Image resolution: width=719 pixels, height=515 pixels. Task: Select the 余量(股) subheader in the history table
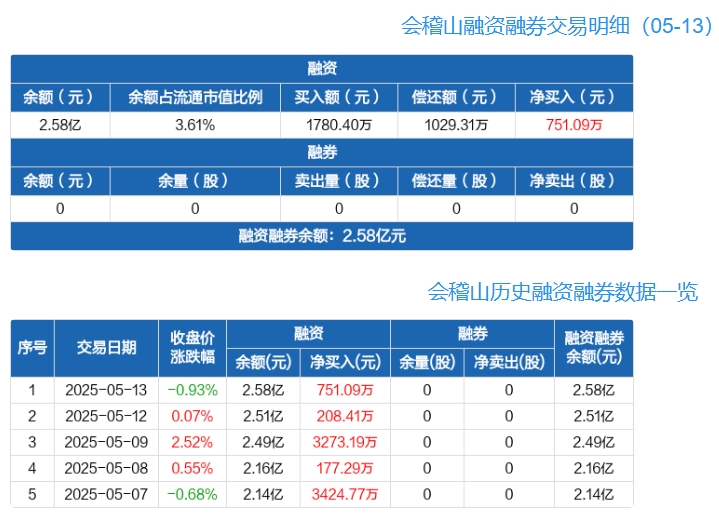[x=427, y=363]
